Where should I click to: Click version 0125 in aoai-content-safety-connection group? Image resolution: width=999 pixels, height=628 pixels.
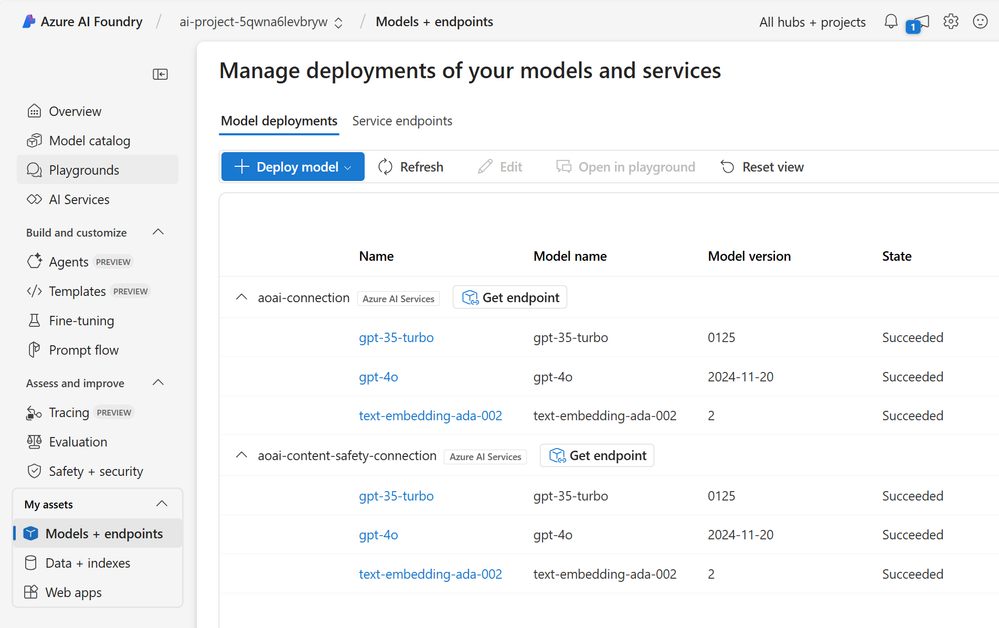(x=721, y=496)
